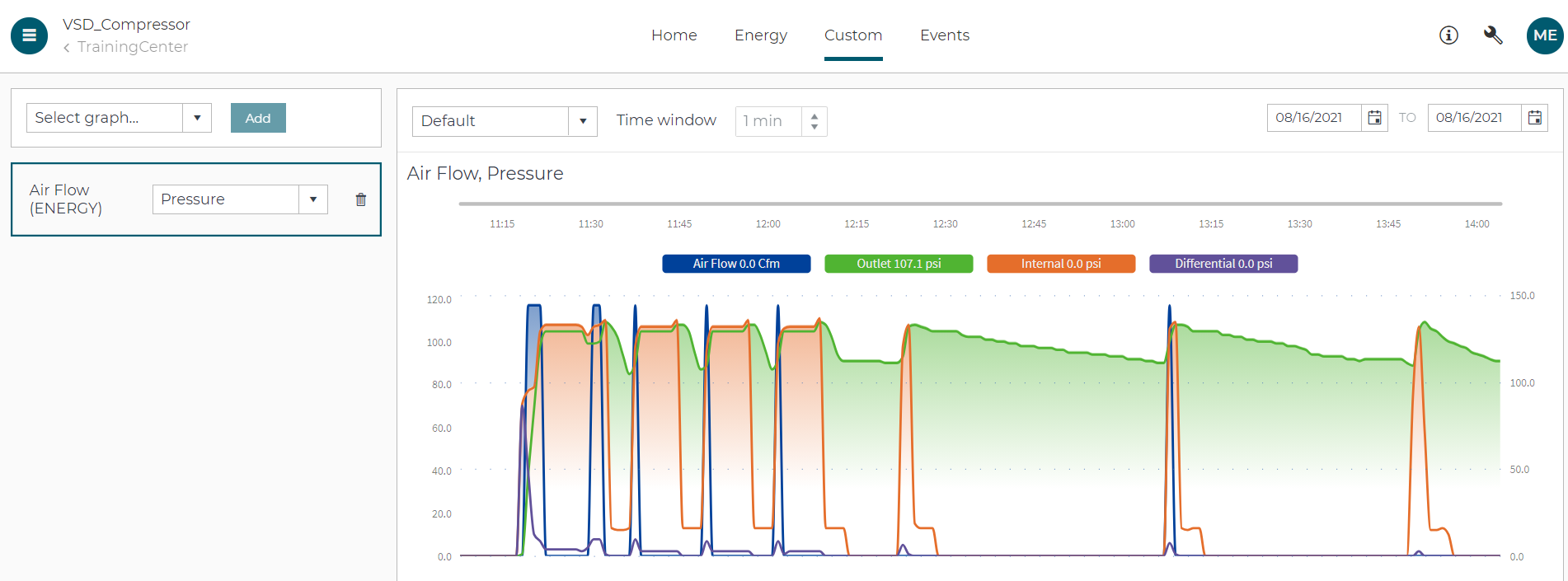Switch to the Energy tab
The height and width of the screenshot is (581, 1568).
pyautogui.click(x=760, y=35)
